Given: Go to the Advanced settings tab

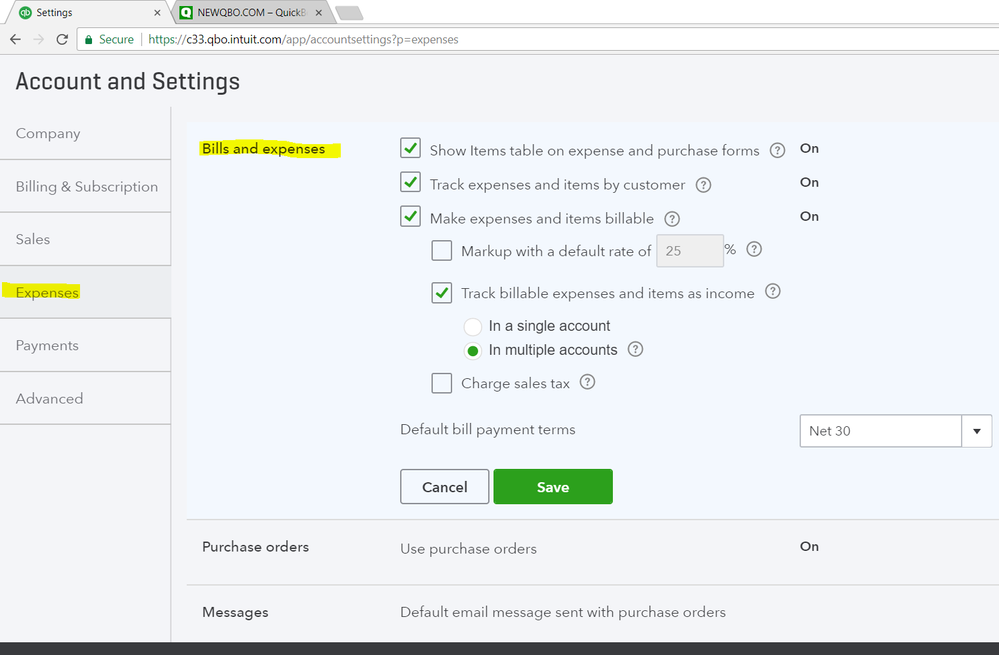Looking at the screenshot, I should pos(50,399).
